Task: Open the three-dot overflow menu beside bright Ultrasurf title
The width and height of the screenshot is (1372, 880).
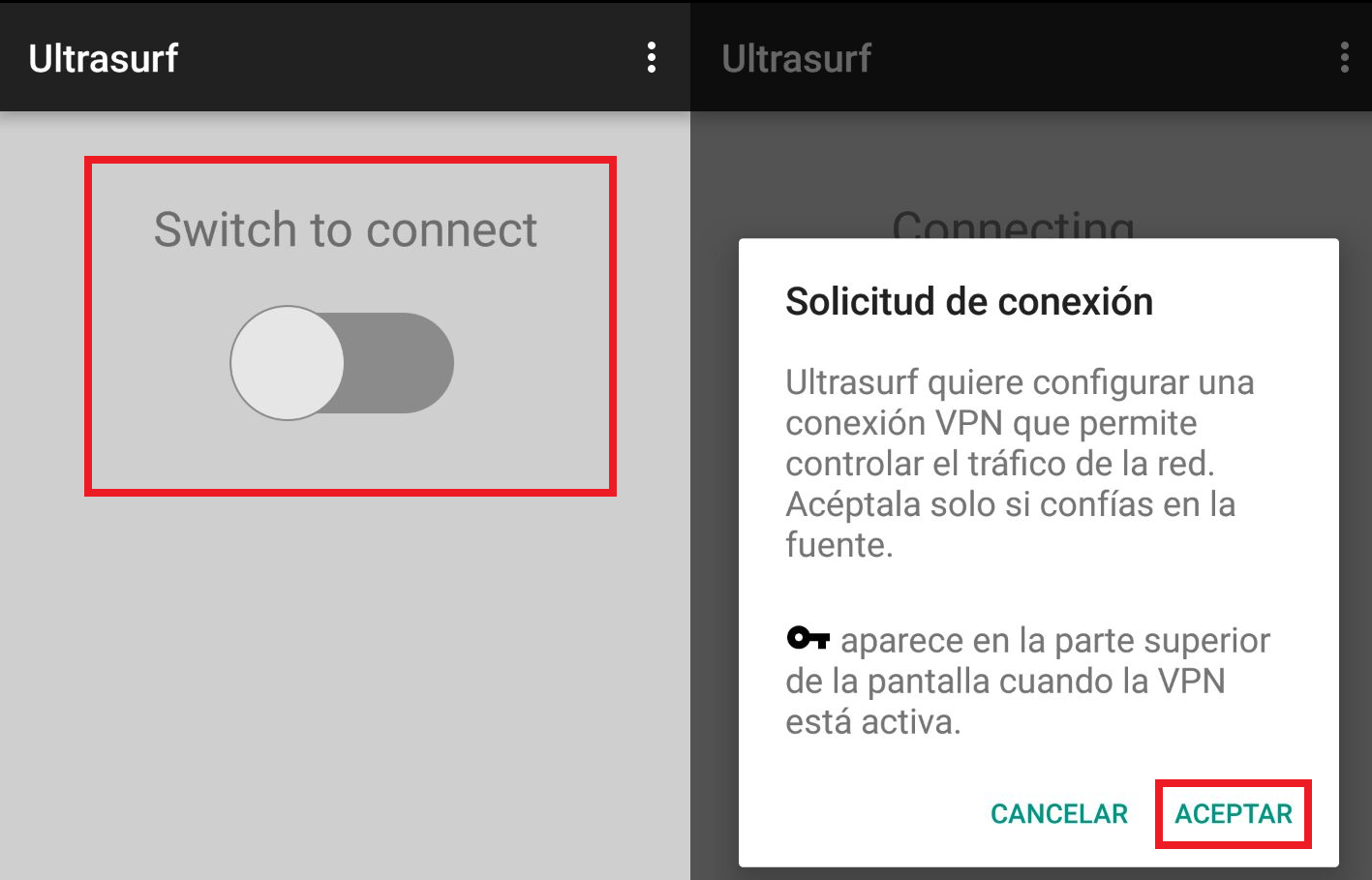Action: click(x=652, y=58)
